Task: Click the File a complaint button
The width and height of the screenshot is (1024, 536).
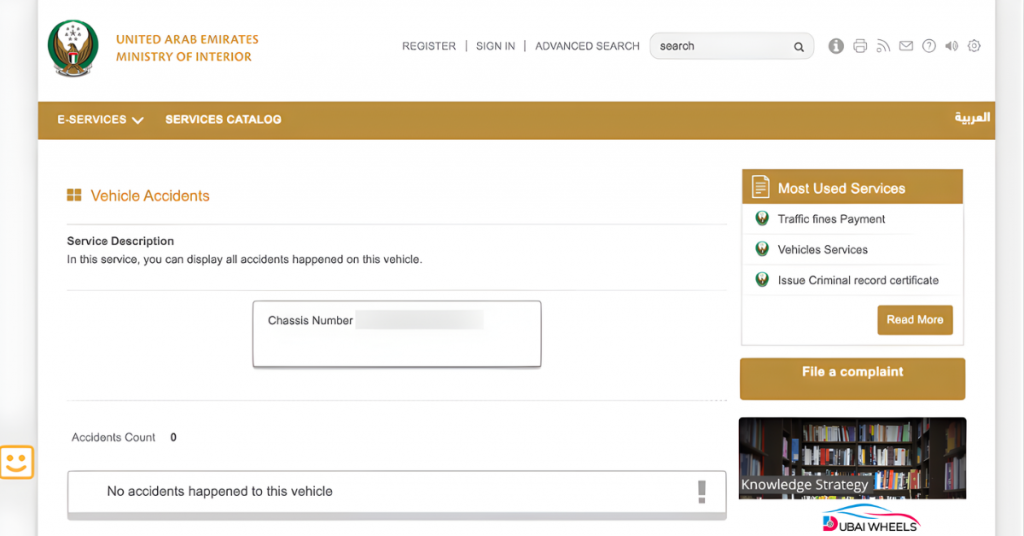Action: point(852,379)
